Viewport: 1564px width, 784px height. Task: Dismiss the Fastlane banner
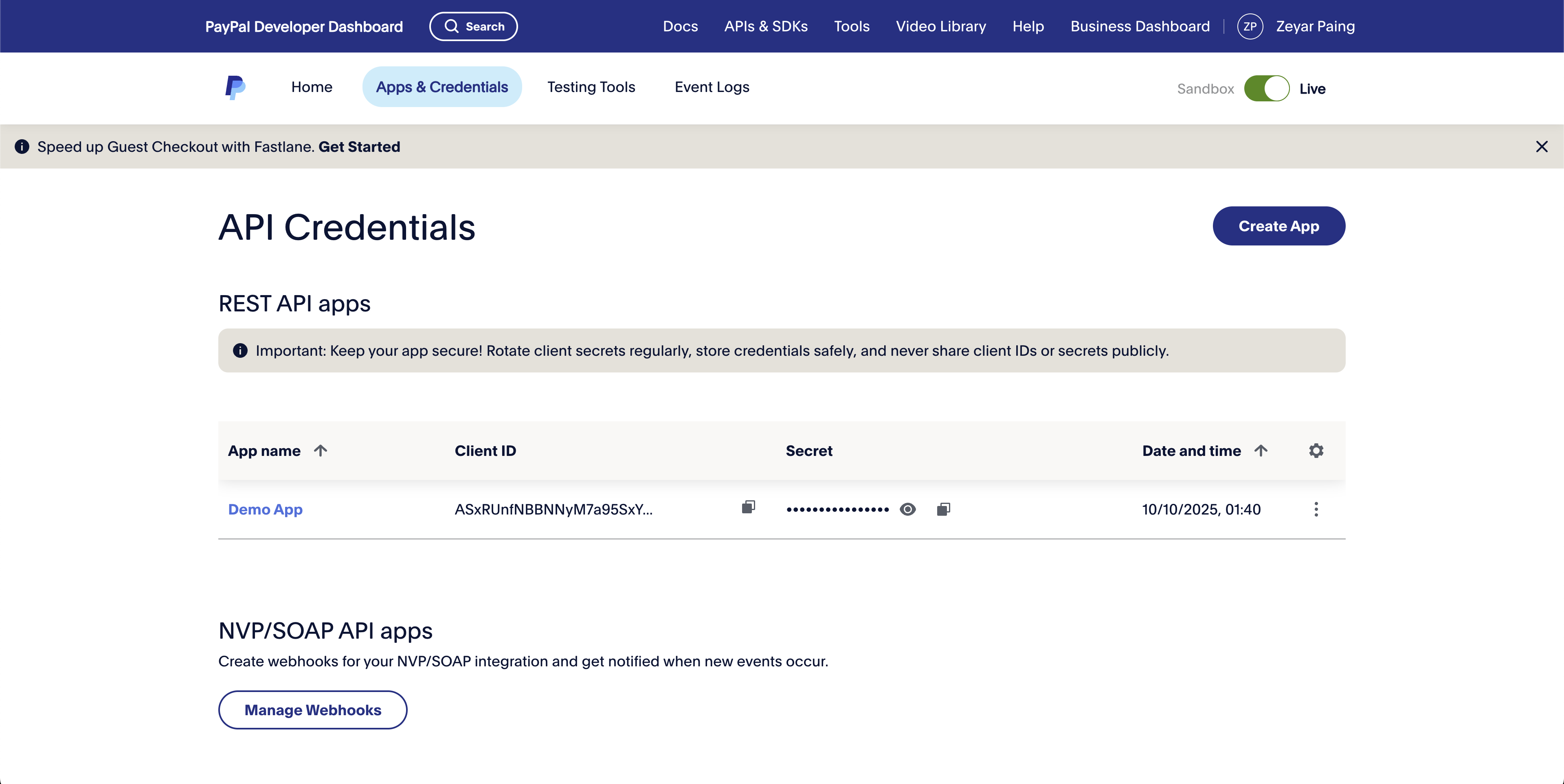1541,147
